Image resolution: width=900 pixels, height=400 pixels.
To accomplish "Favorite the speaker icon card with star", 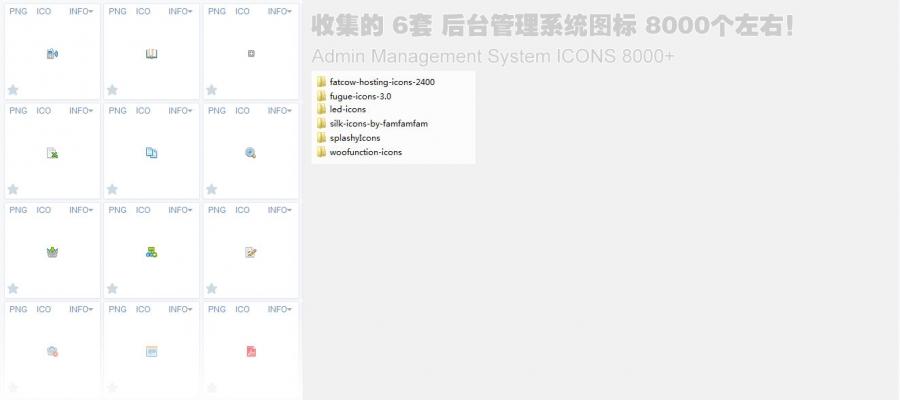I will (x=13, y=90).
